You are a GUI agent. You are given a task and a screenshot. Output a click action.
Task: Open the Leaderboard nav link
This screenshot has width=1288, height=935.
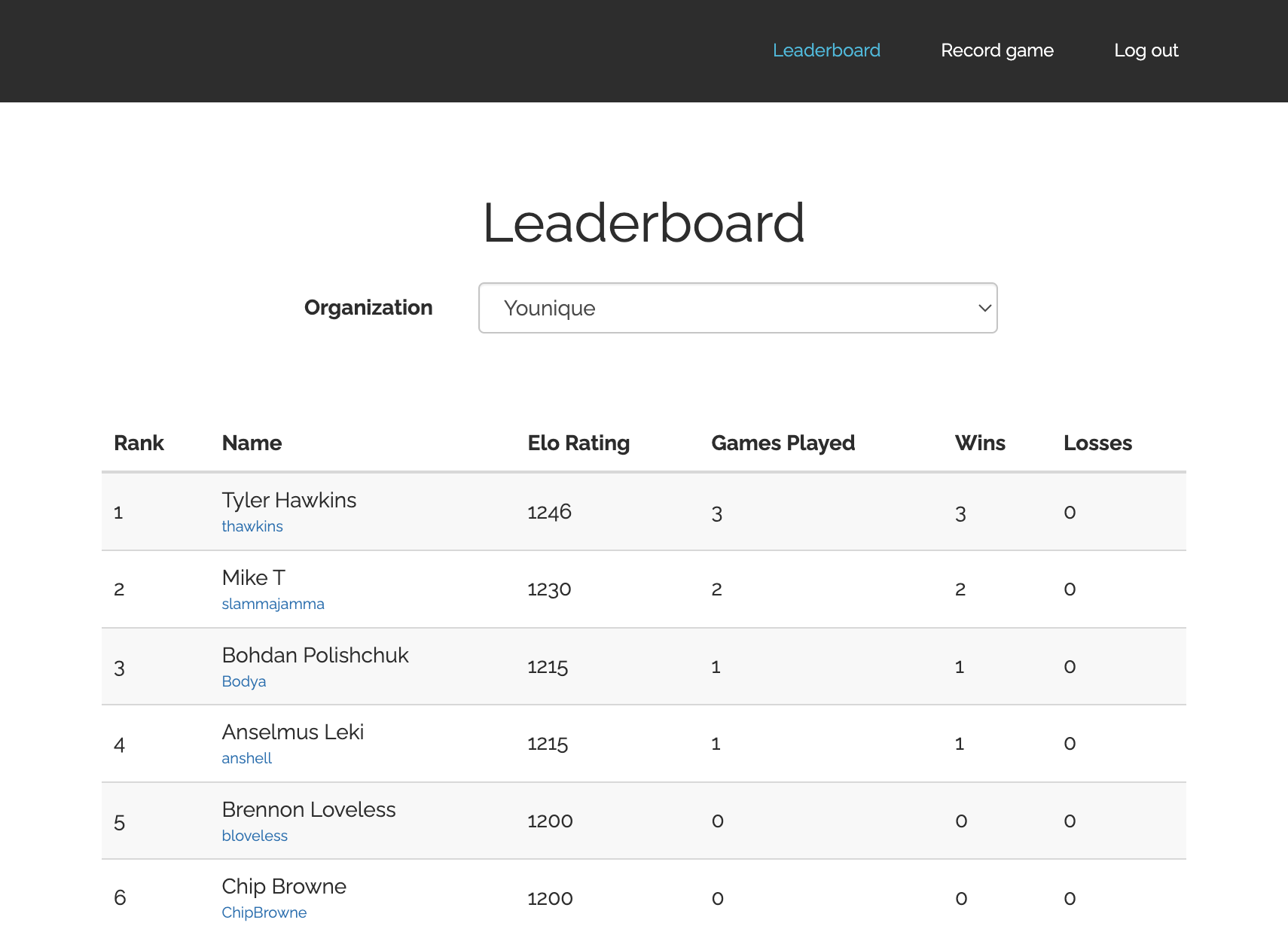click(826, 50)
